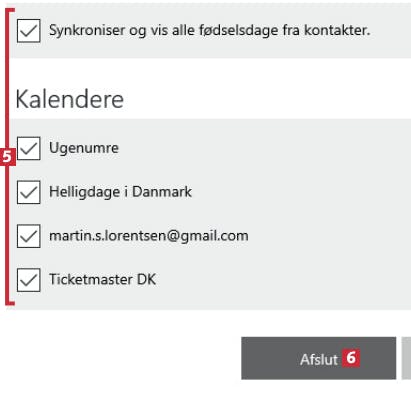
Task: Click the checkmark glyph inside the Ugenumre box
Action: pos(29,149)
